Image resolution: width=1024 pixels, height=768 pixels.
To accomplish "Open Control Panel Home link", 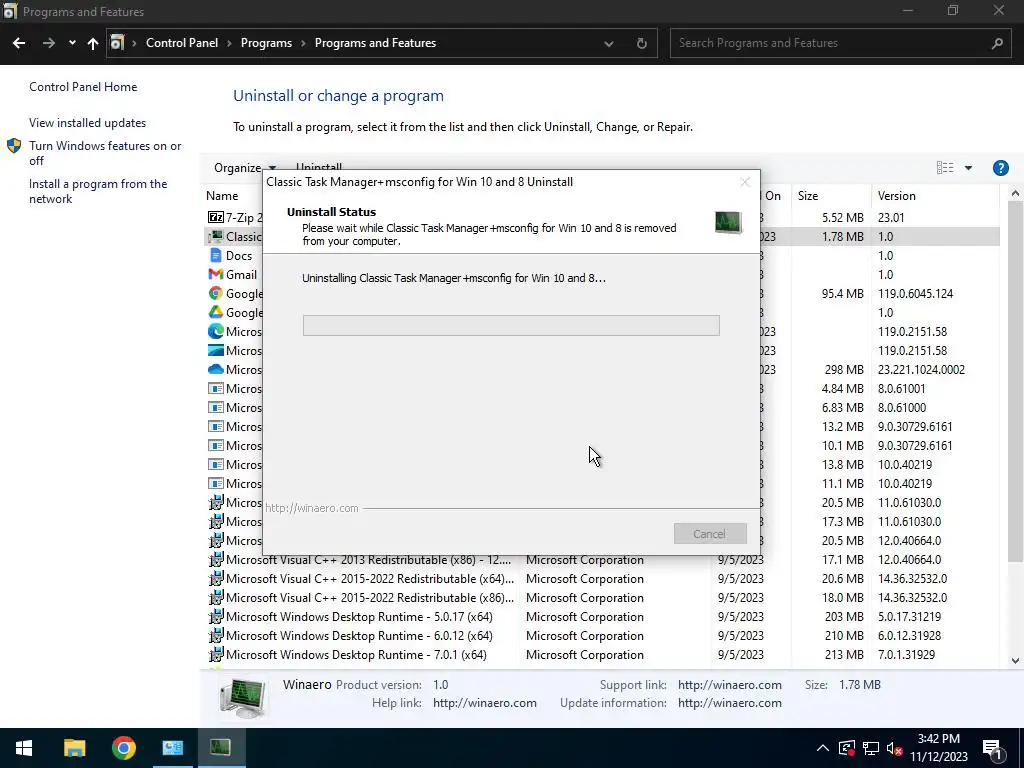I will (x=83, y=87).
